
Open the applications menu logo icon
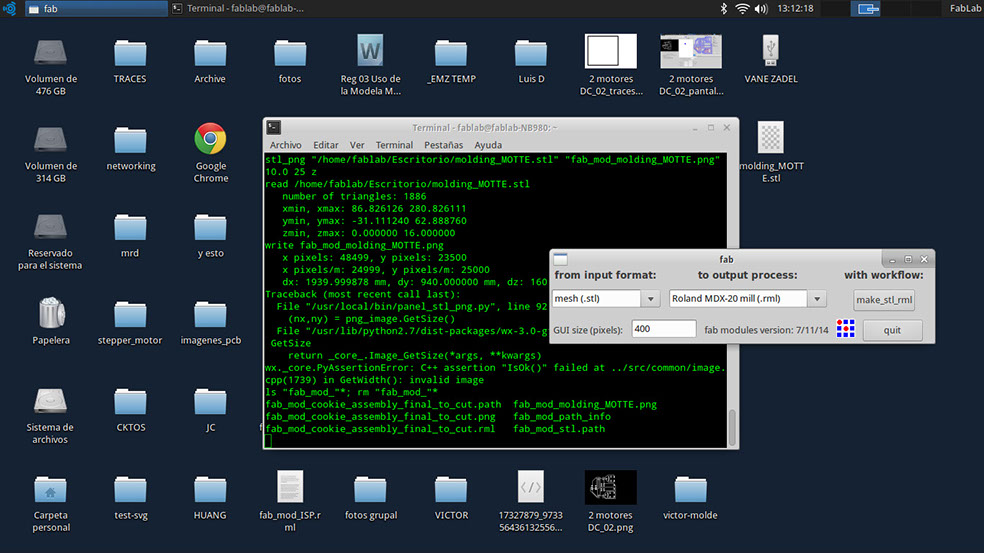click(9, 9)
